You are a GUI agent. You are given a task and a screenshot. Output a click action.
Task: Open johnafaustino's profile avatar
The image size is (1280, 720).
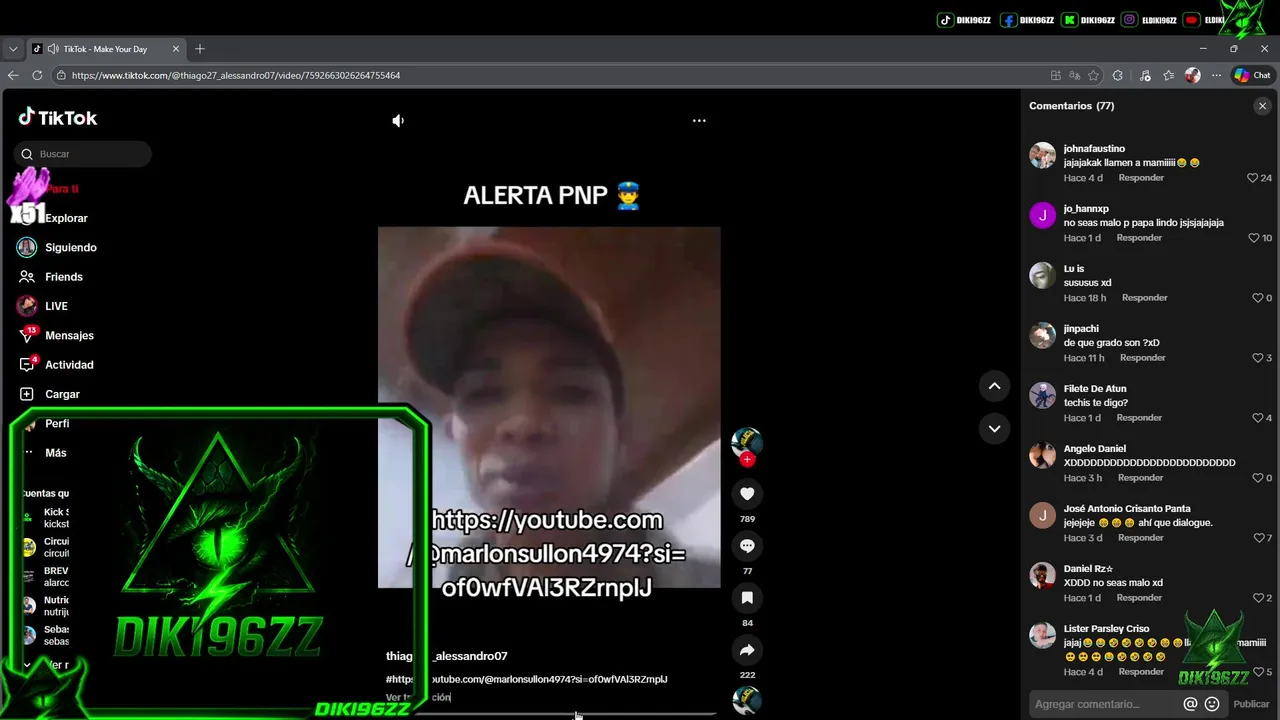tap(1043, 155)
